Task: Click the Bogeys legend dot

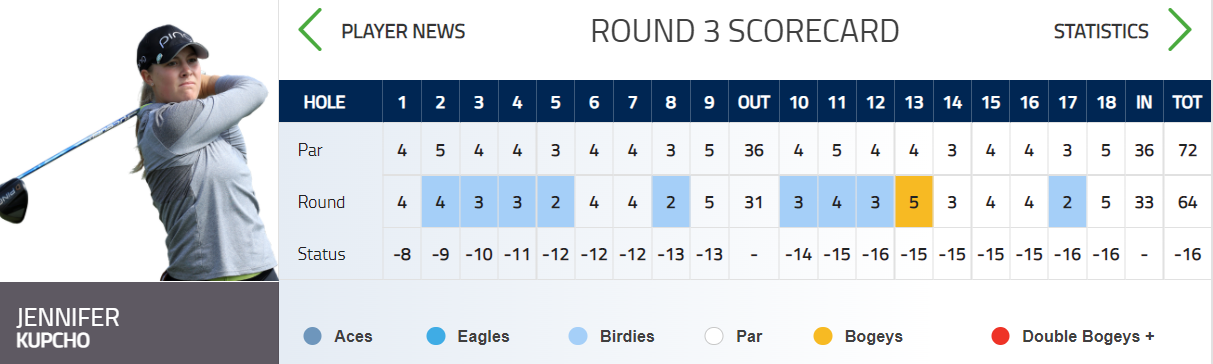Action: (823, 336)
